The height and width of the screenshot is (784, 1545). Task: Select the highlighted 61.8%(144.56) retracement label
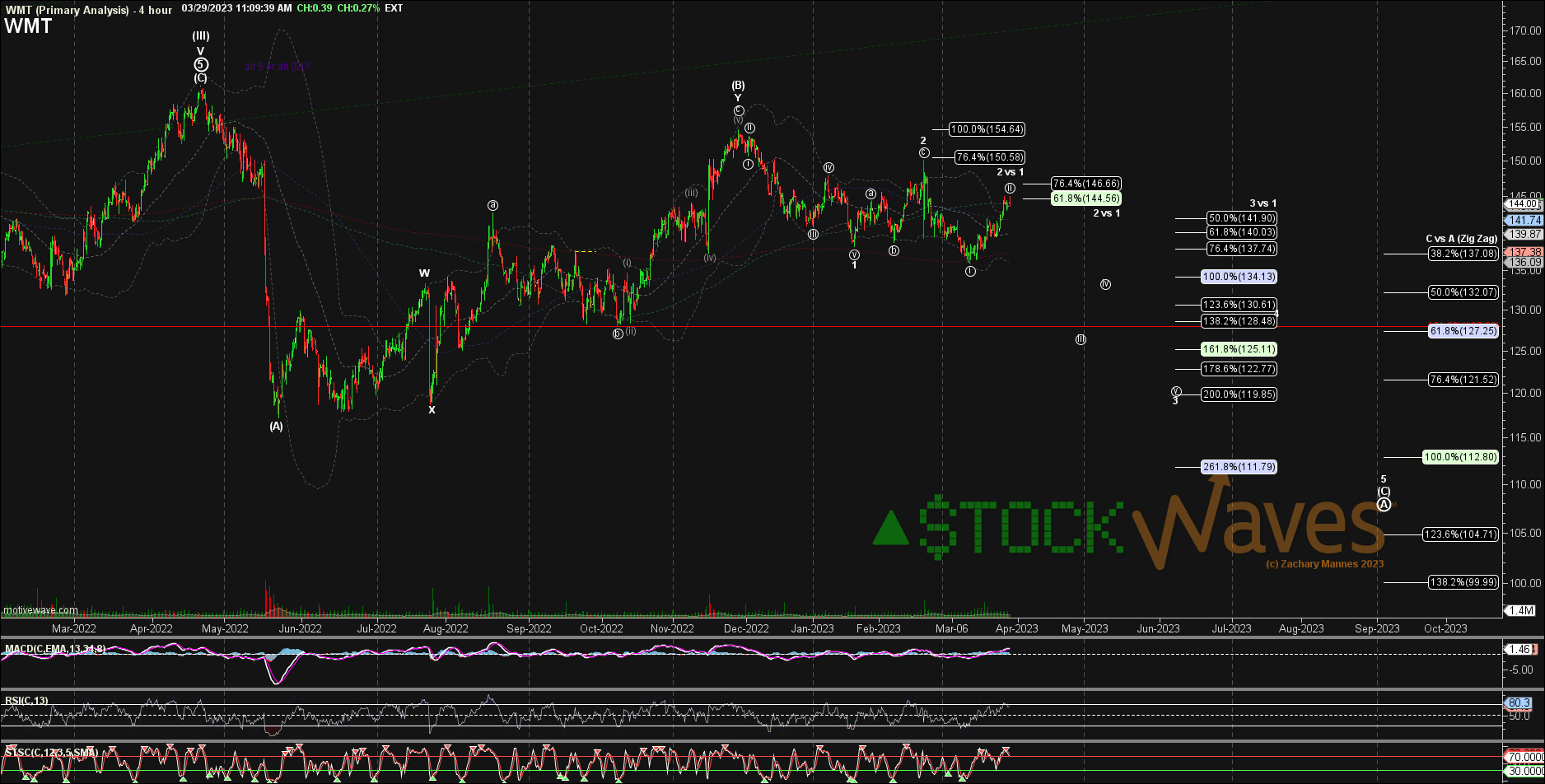coord(1086,198)
